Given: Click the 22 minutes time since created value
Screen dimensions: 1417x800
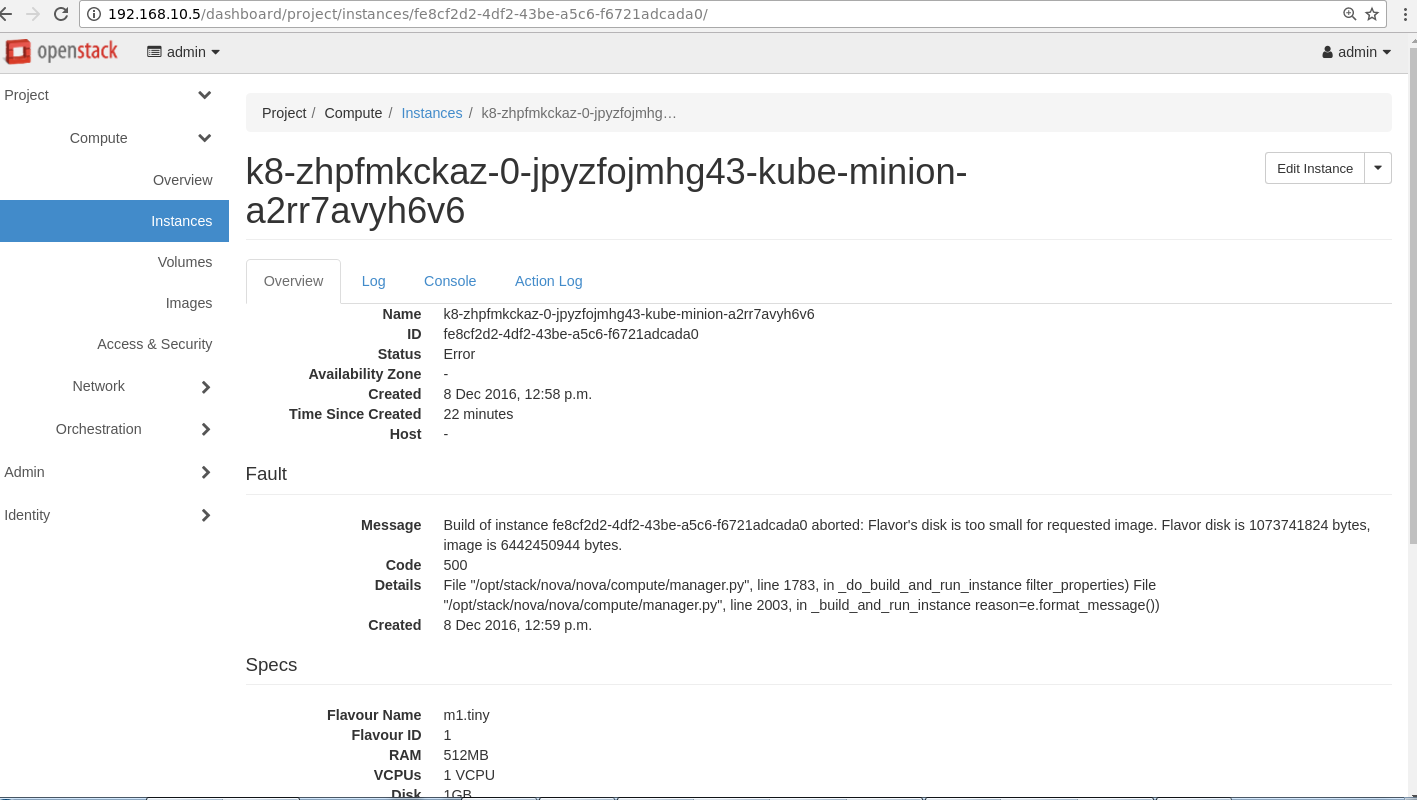Looking at the screenshot, I should click(x=478, y=414).
